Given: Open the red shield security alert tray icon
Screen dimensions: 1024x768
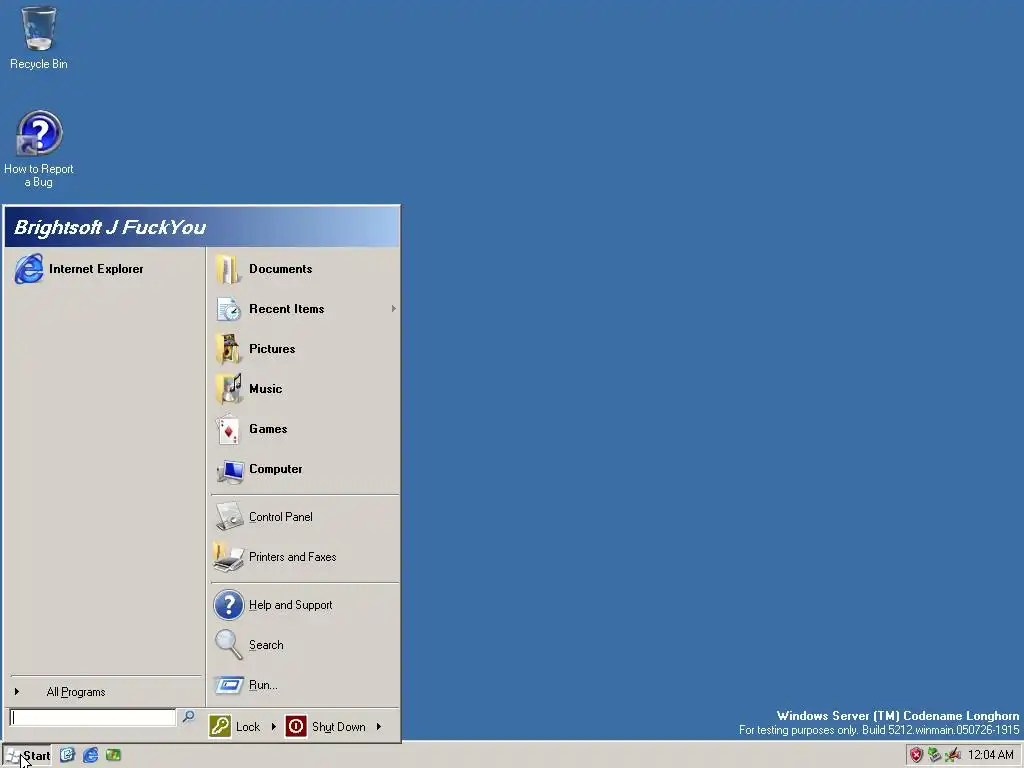Looking at the screenshot, I should tap(916, 755).
